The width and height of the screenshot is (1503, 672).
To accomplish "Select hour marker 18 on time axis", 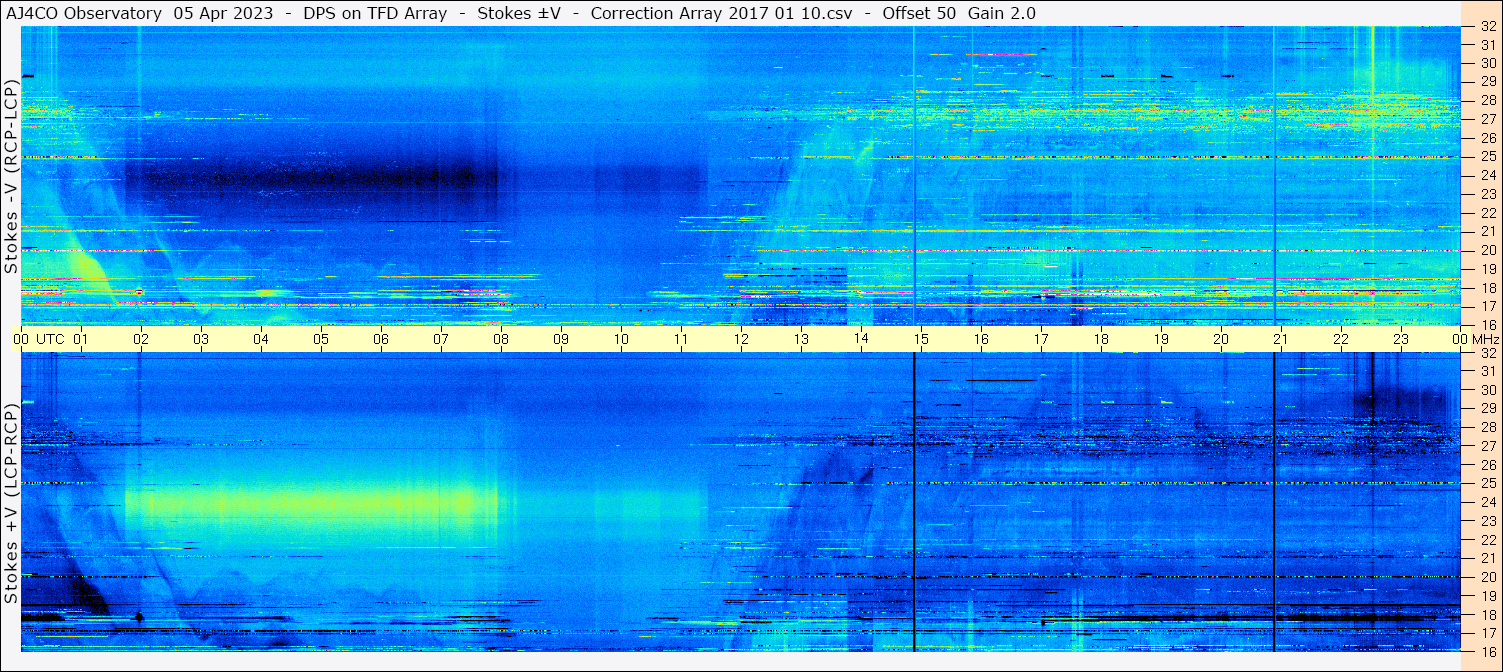I will [x=1101, y=339].
